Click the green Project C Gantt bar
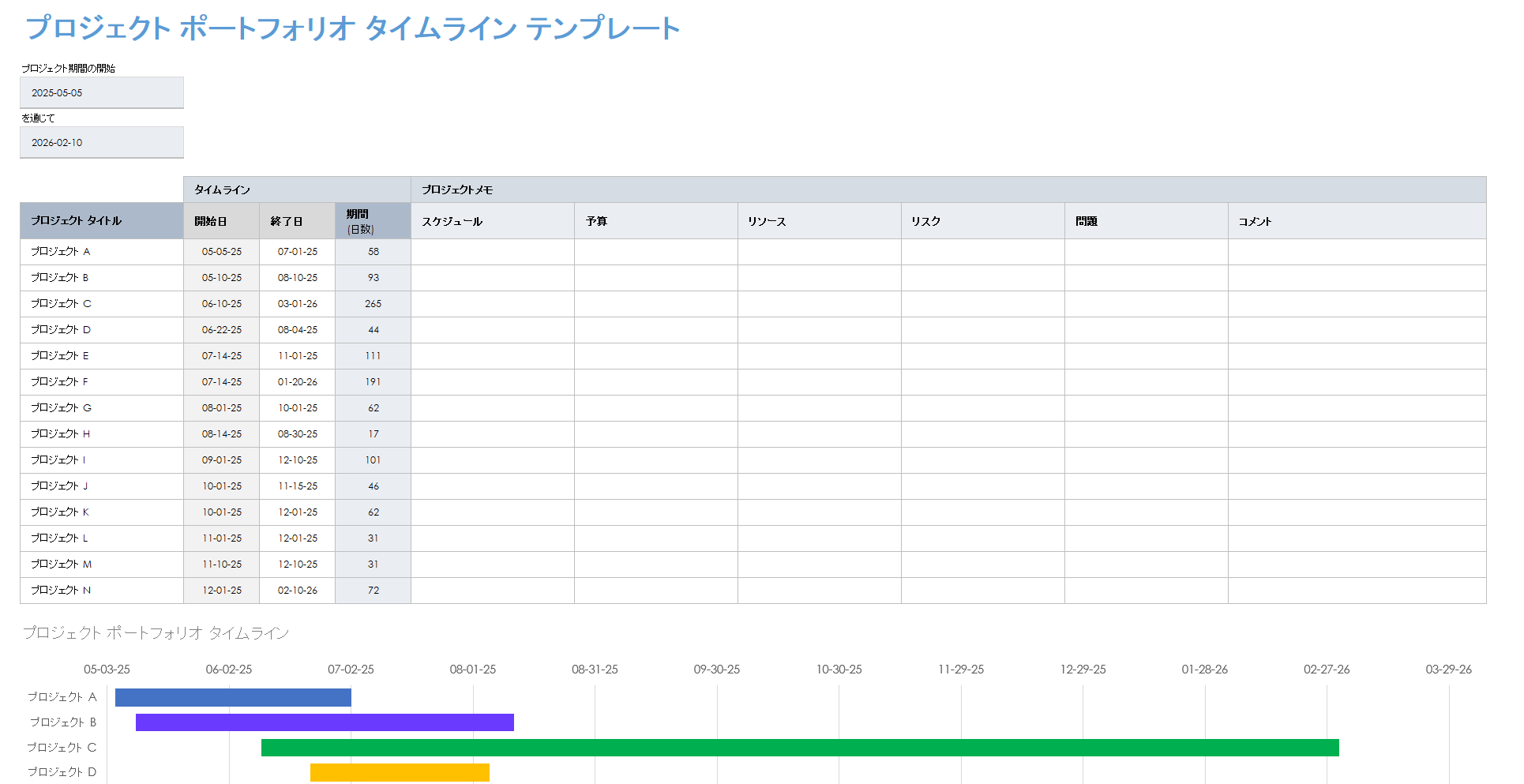 pyautogui.click(x=800, y=748)
